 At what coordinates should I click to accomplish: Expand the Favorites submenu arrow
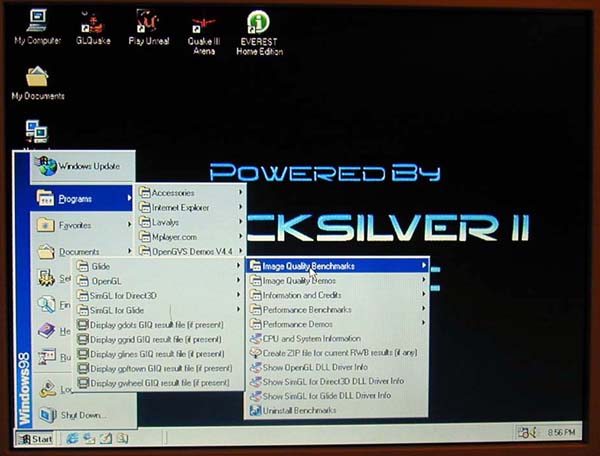tap(129, 225)
